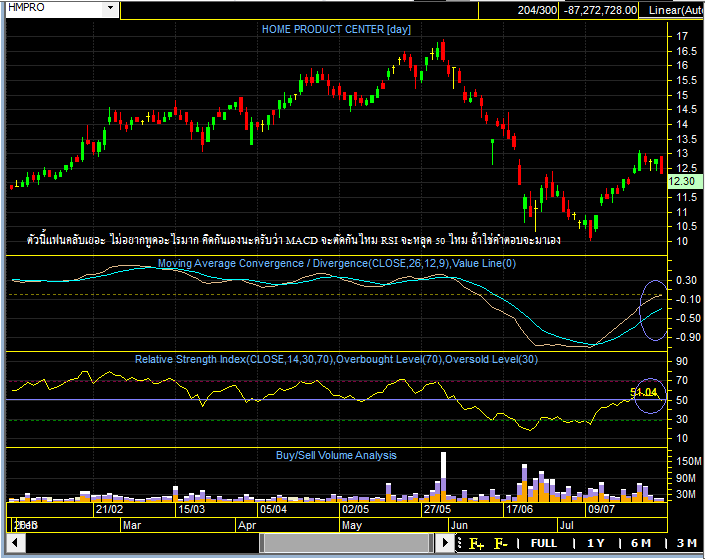Screen dimensions: 705x559
Task: Click the 02/05 date axis label
Action: 355,509
